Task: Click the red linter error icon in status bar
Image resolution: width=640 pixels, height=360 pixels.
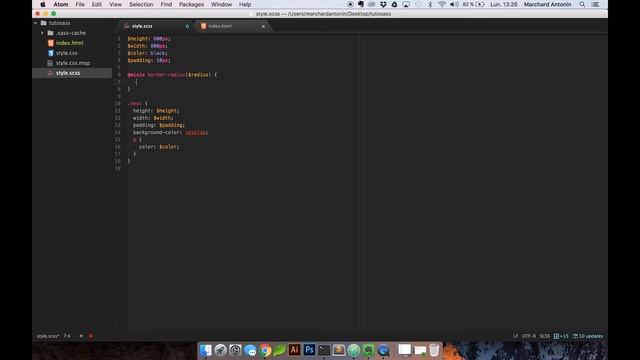Action: coord(91,336)
